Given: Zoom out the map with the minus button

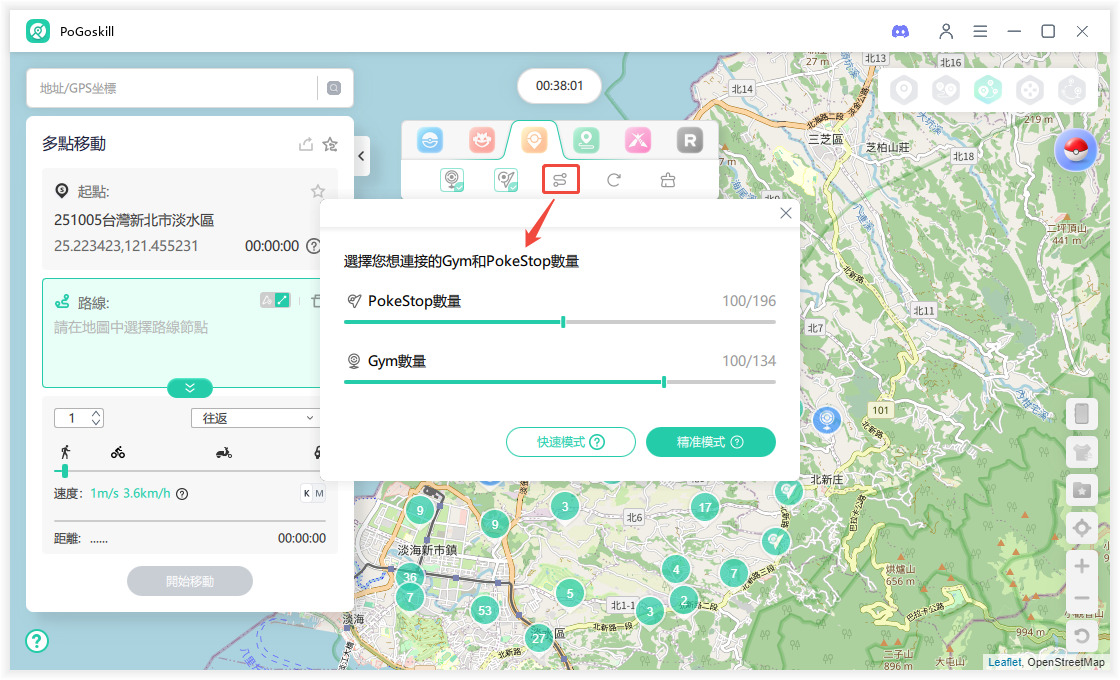Looking at the screenshot, I should point(1081,598).
